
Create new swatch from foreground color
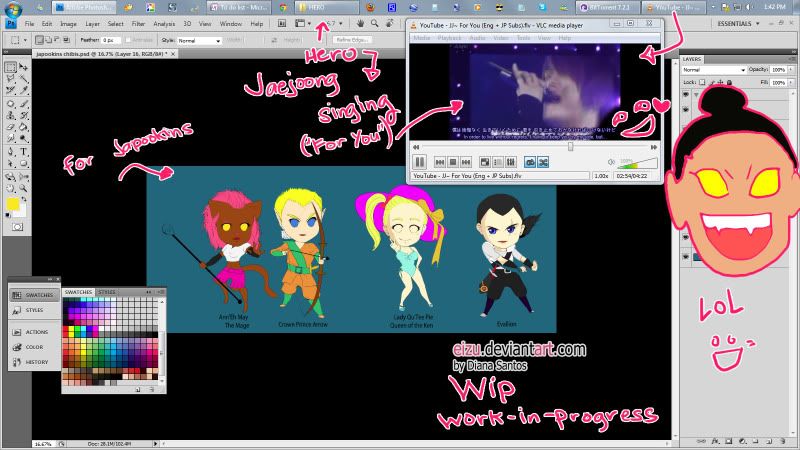point(138,389)
